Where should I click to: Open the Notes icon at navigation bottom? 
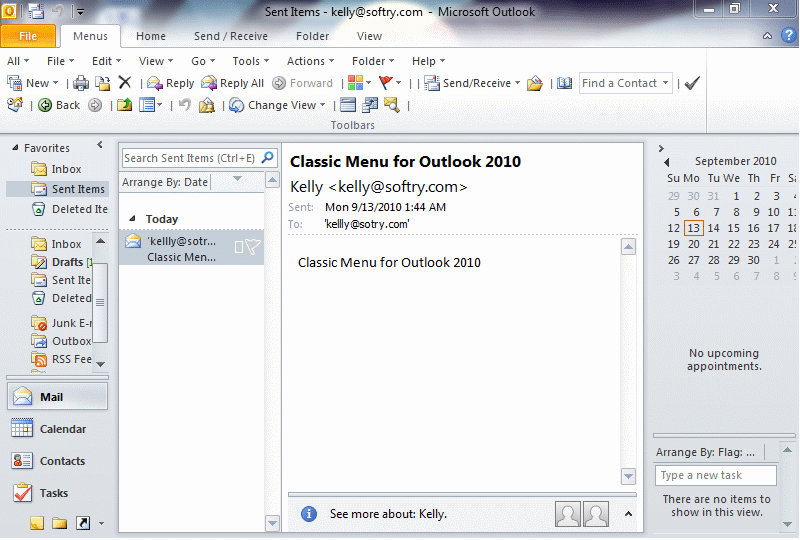(37, 523)
